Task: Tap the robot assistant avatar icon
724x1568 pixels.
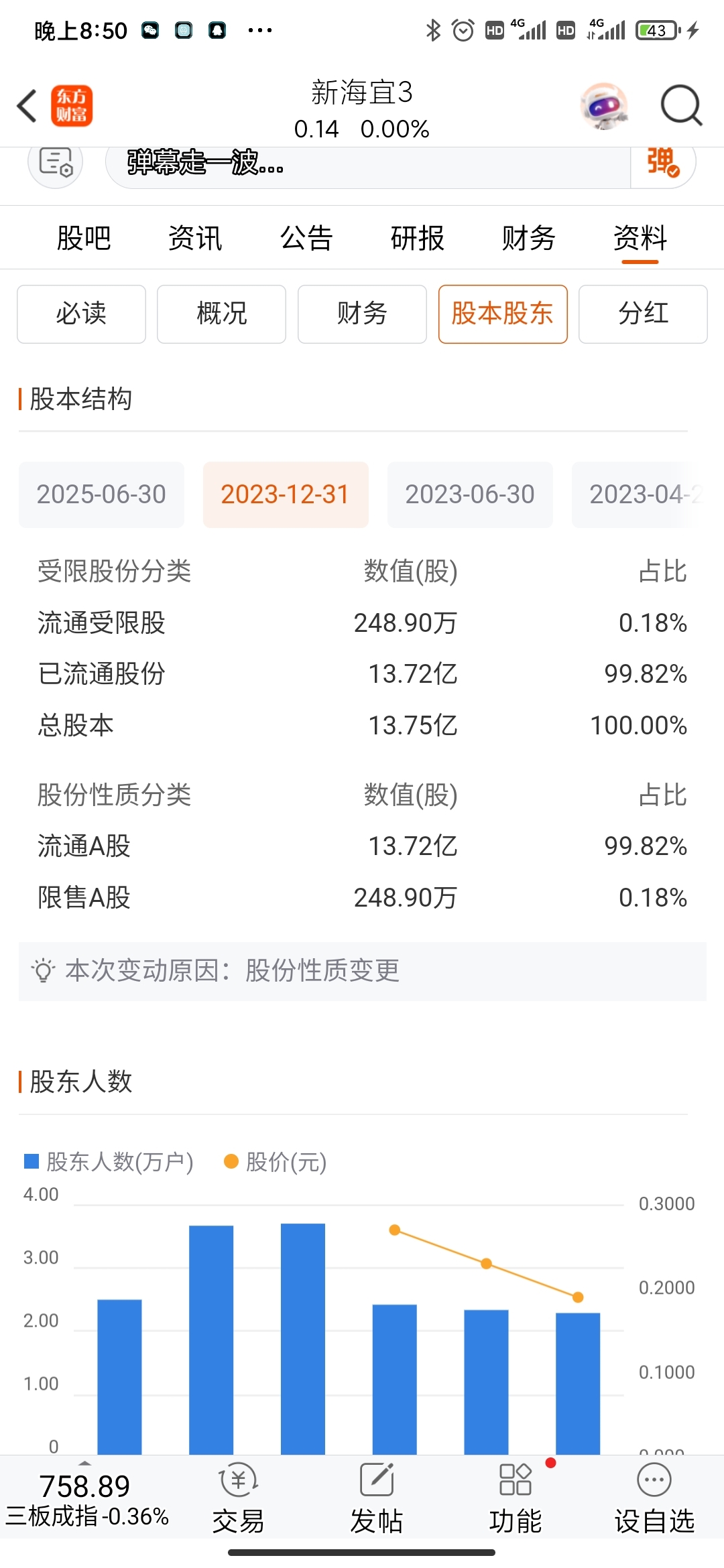Action: click(604, 106)
